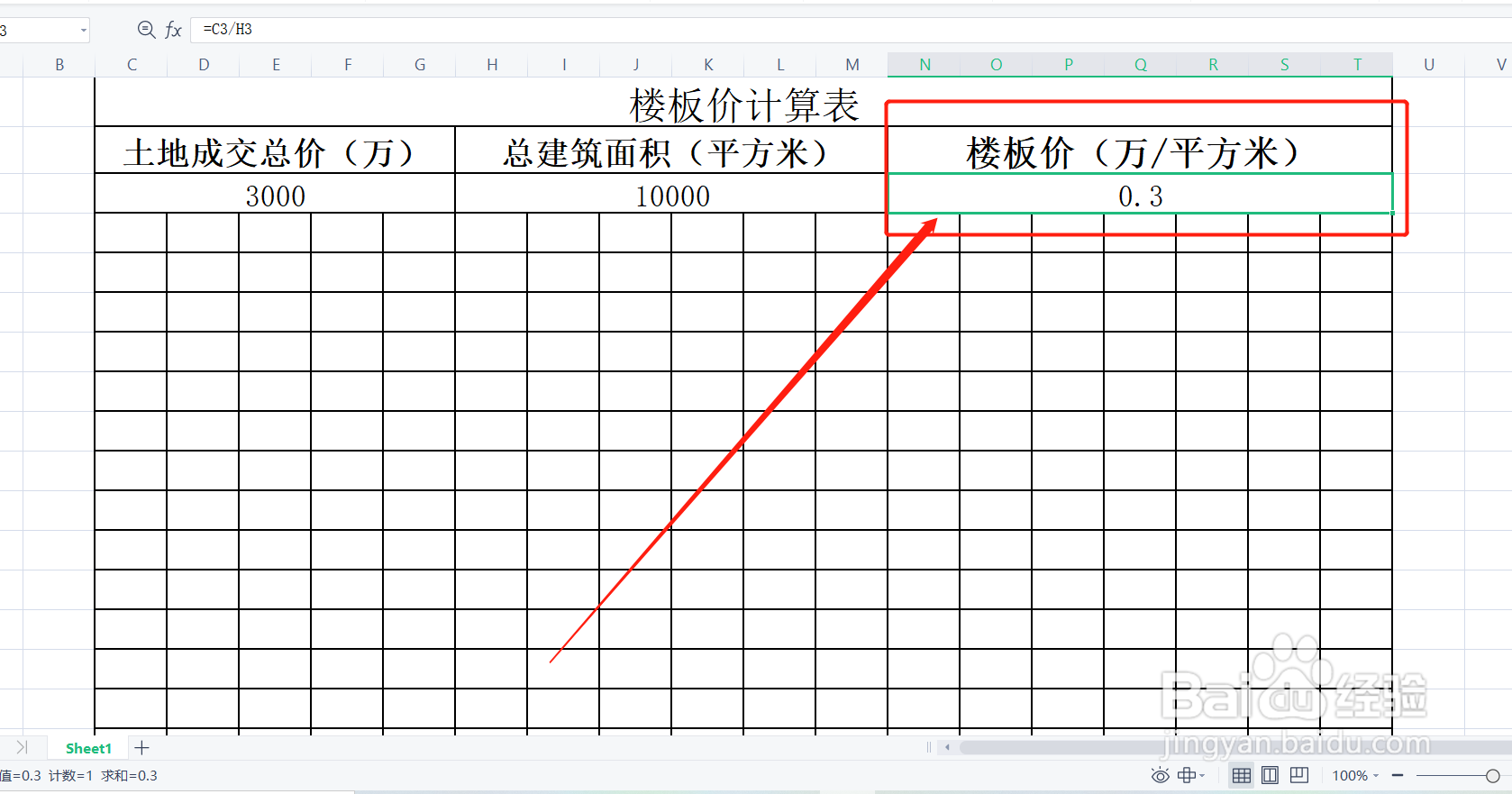This screenshot has width=1512, height=794.
Task: Switch to page layout view icon
Action: coord(1271,775)
